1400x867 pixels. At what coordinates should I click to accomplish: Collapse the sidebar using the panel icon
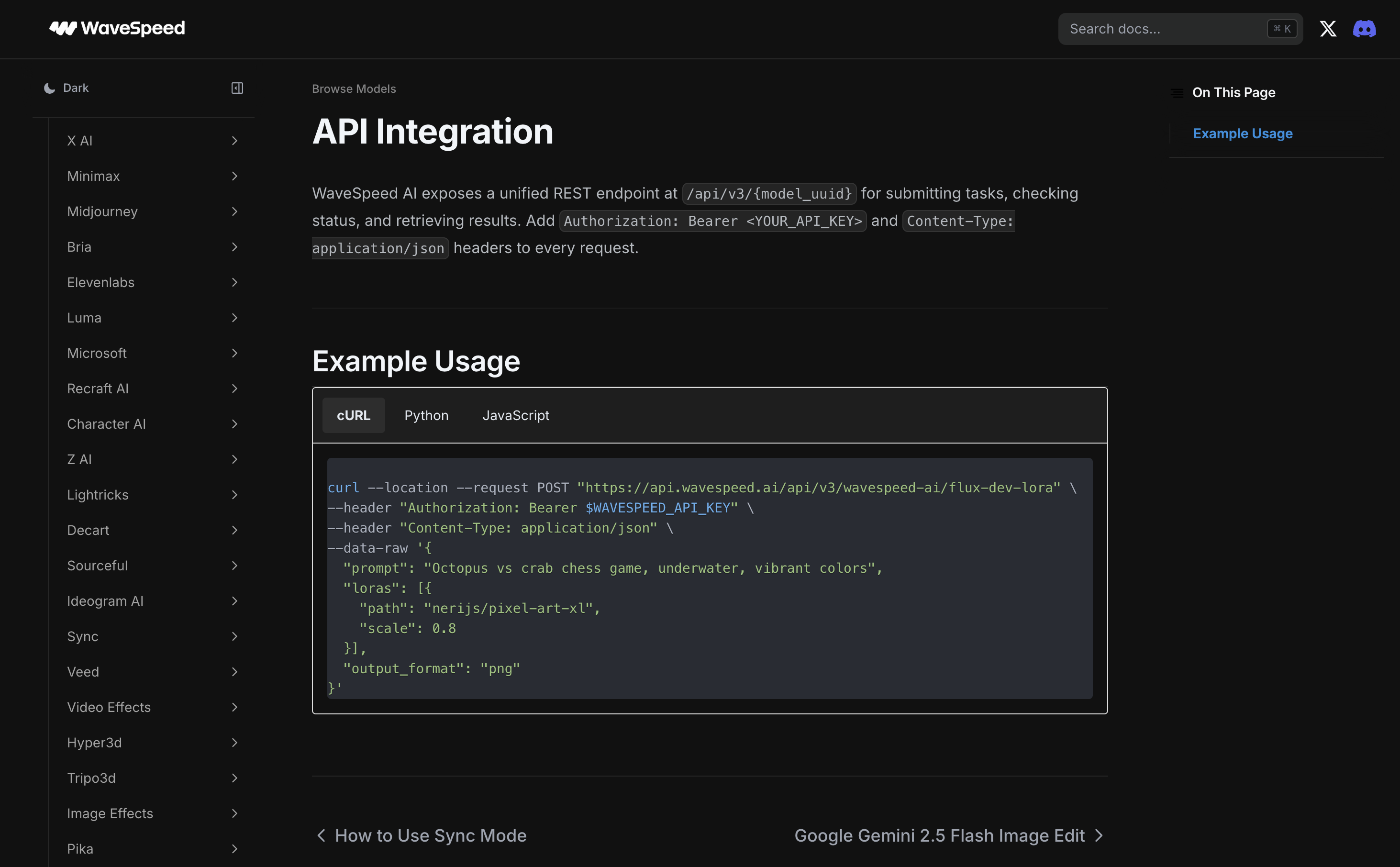(x=237, y=88)
